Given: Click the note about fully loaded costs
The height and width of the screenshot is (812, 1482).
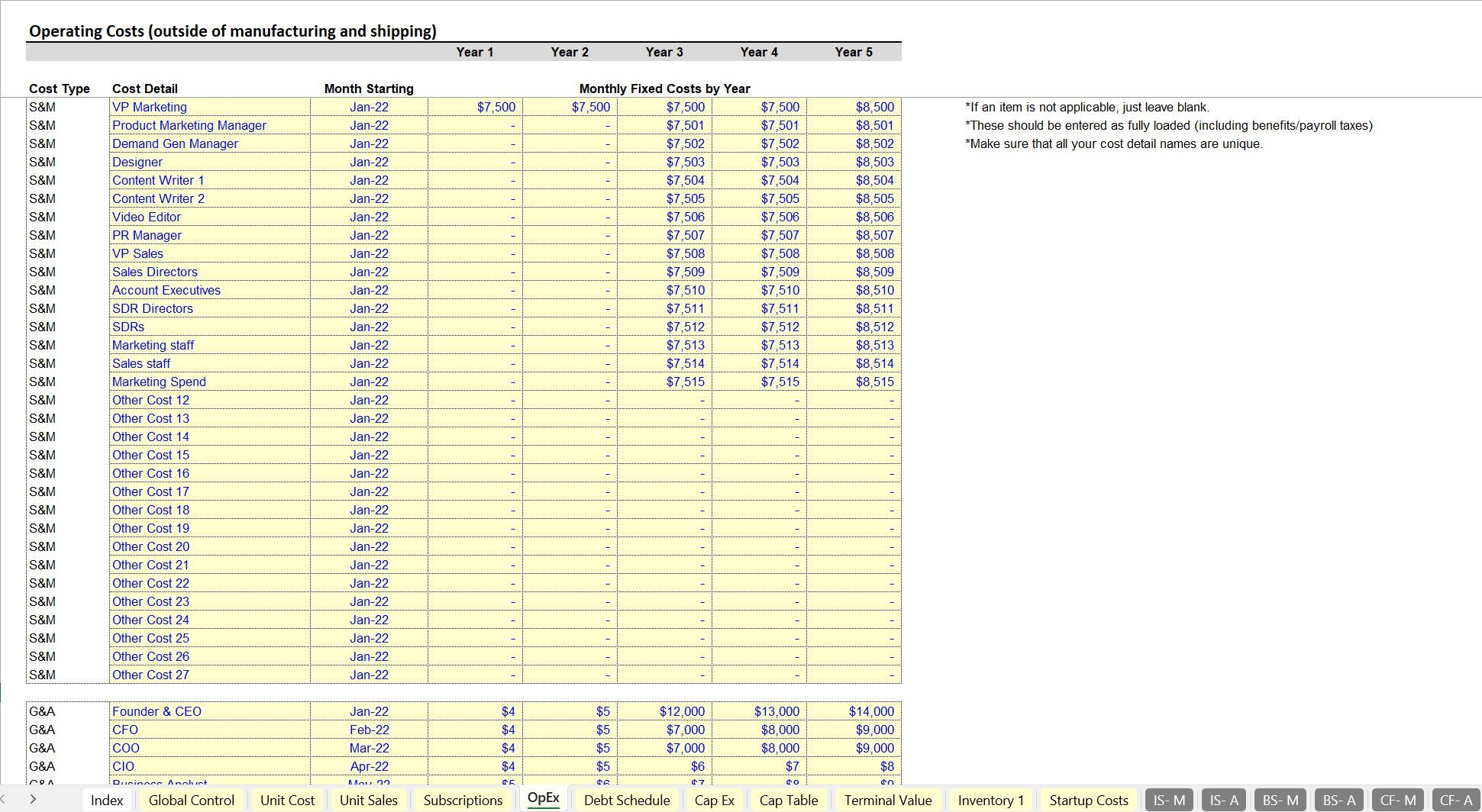Looking at the screenshot, I should [x=1169, y=125].
